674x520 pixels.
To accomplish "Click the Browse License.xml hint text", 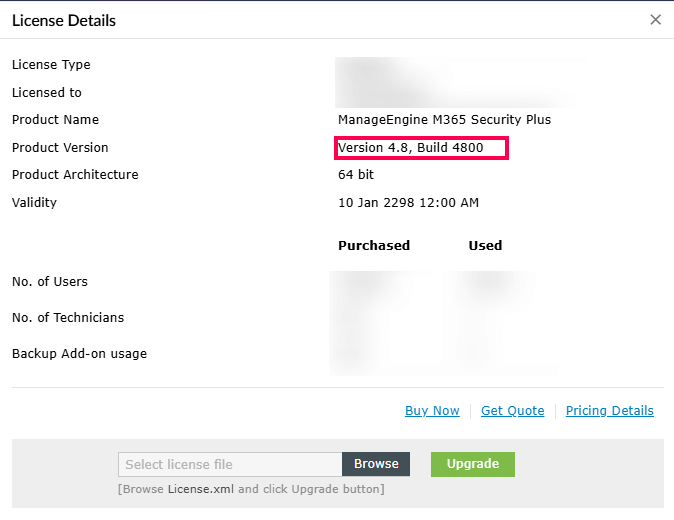I will 250,489.
